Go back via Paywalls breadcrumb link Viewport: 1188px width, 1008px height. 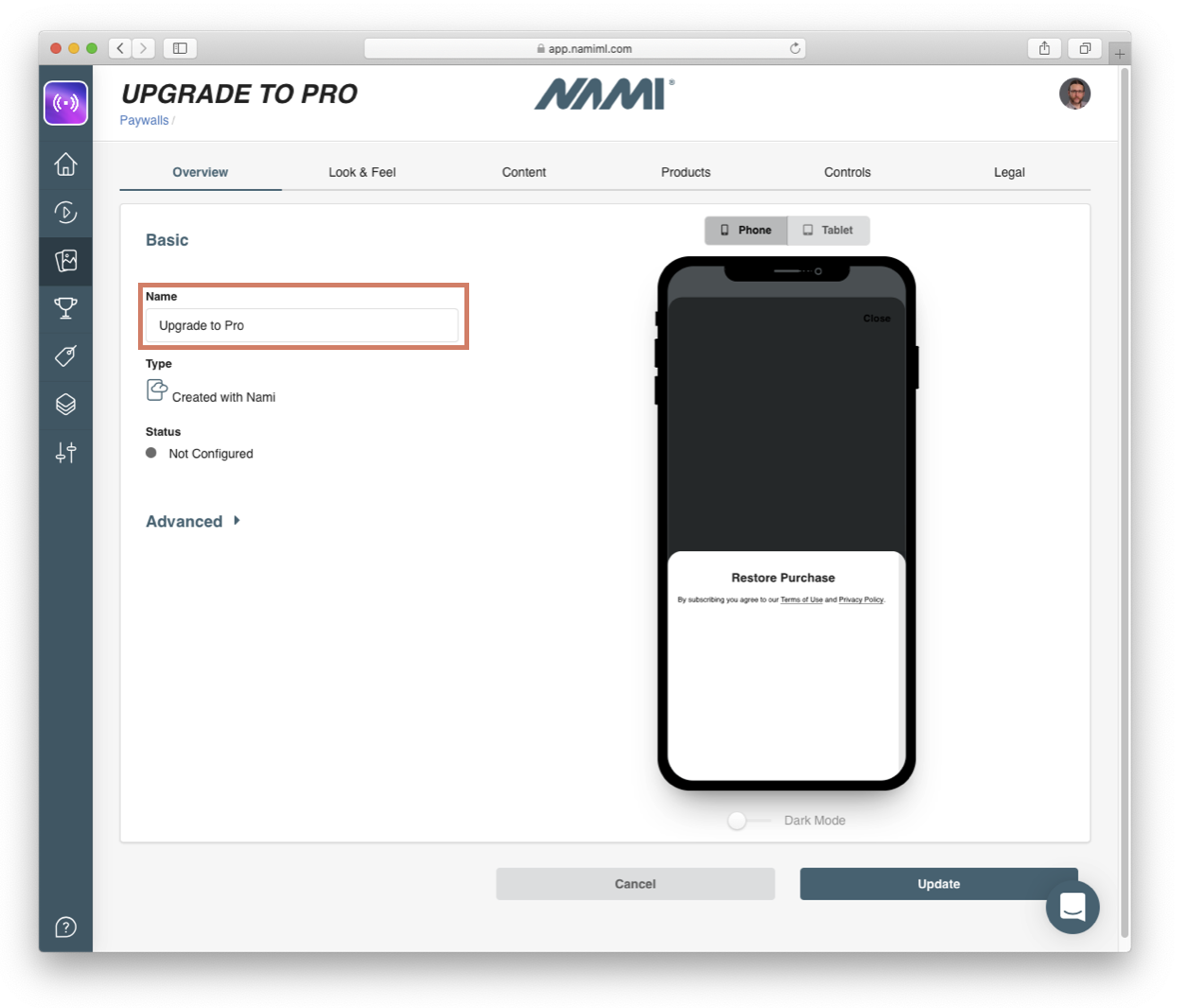point(144,120)
